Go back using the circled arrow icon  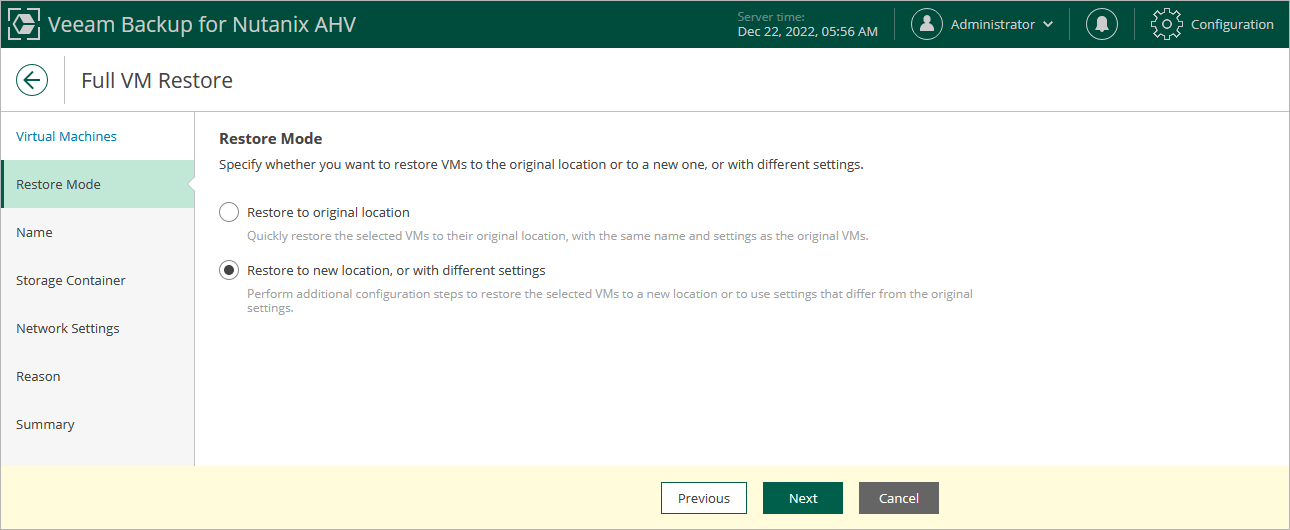coord(32,80)
